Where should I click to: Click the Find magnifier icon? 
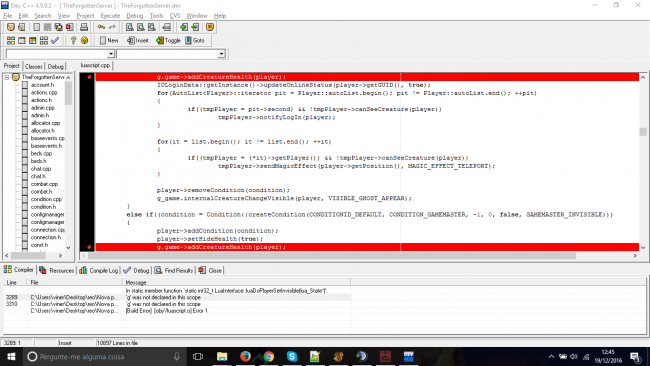[x=130, y=27]
